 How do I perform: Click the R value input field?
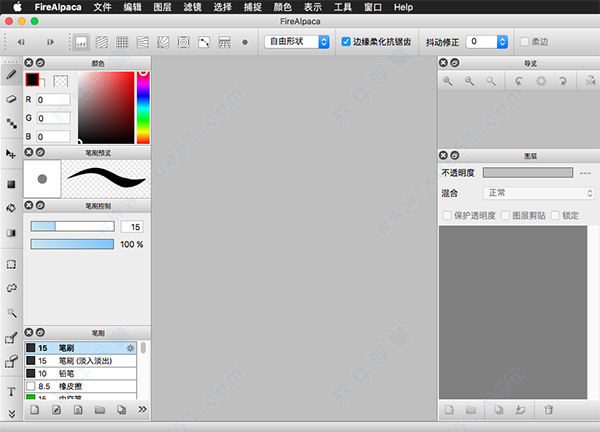54,100
